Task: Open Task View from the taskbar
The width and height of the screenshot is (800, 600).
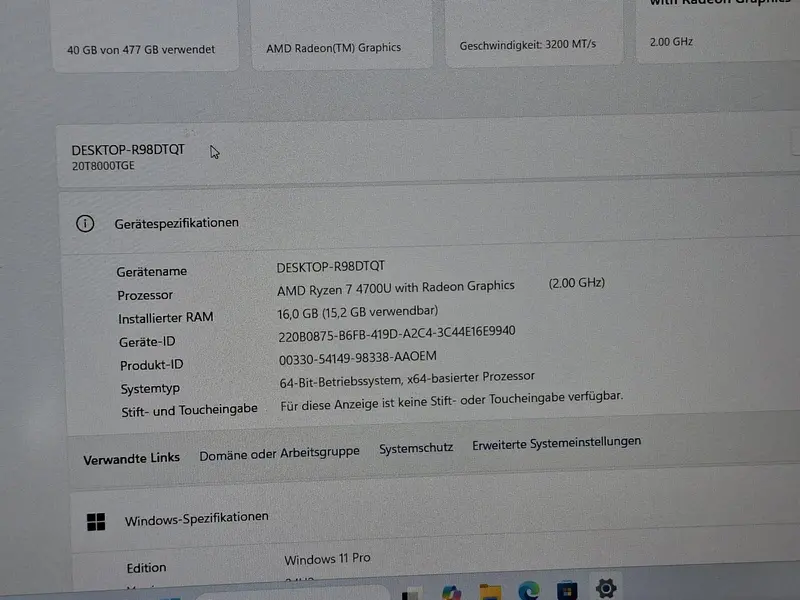Action: point(412,594)
